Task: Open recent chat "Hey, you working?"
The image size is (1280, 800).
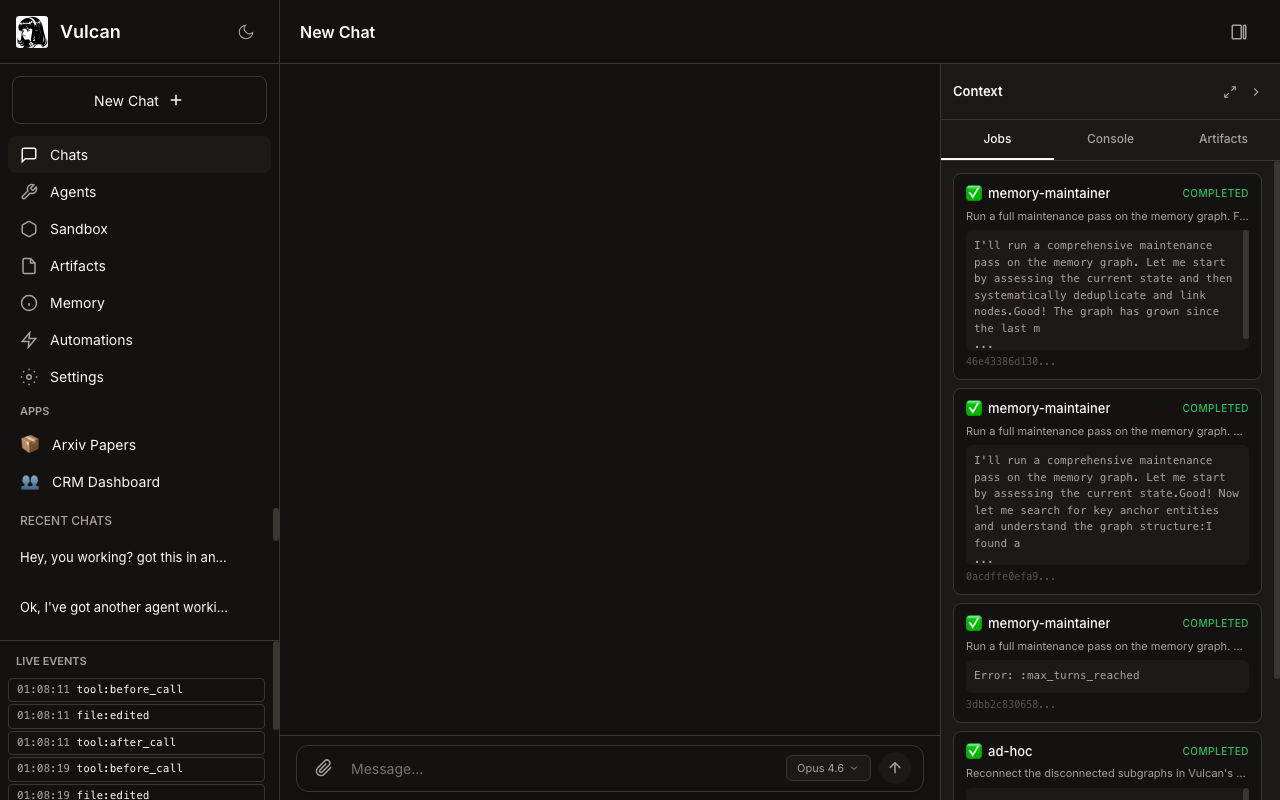Action: click(123, 557)
